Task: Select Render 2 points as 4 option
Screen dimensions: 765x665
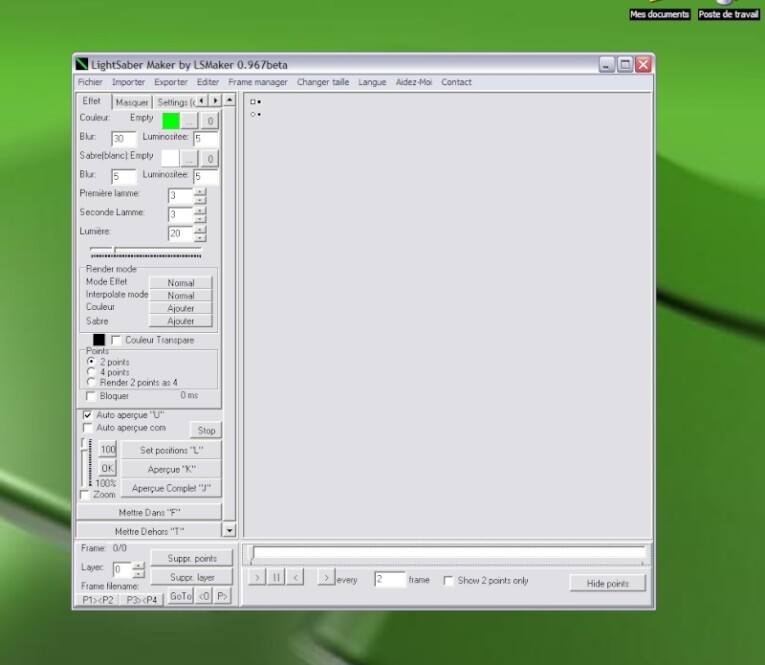Action: coord(91,382)
